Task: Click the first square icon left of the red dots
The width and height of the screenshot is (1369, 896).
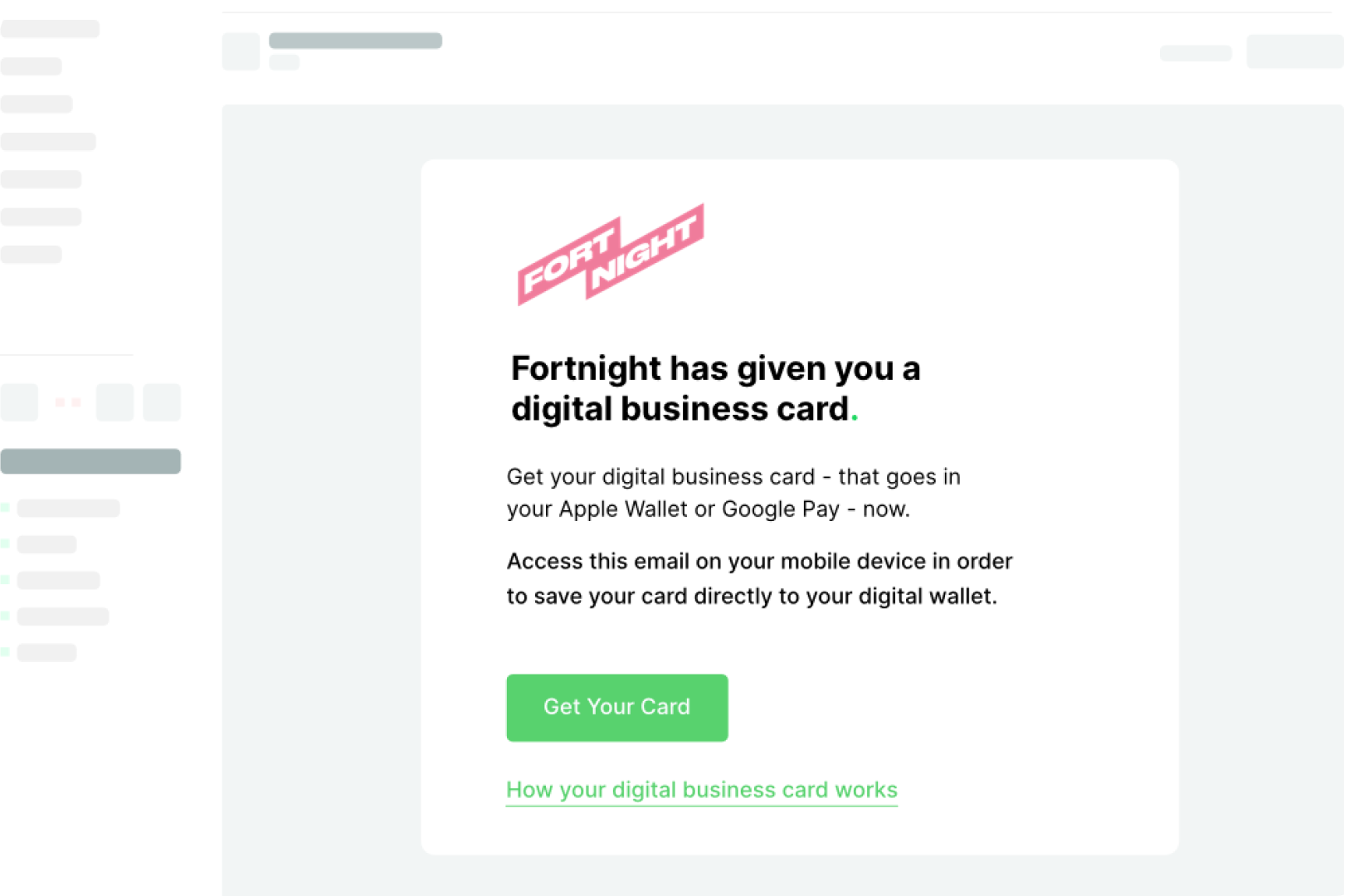Action: [x=19, y=402]
